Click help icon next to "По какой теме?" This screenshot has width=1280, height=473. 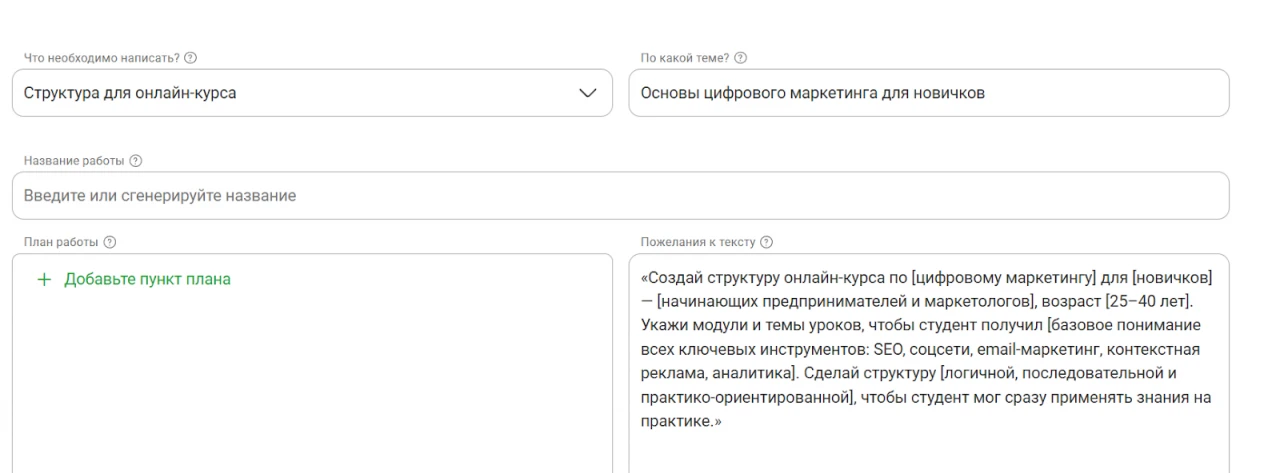pos(741,59)
